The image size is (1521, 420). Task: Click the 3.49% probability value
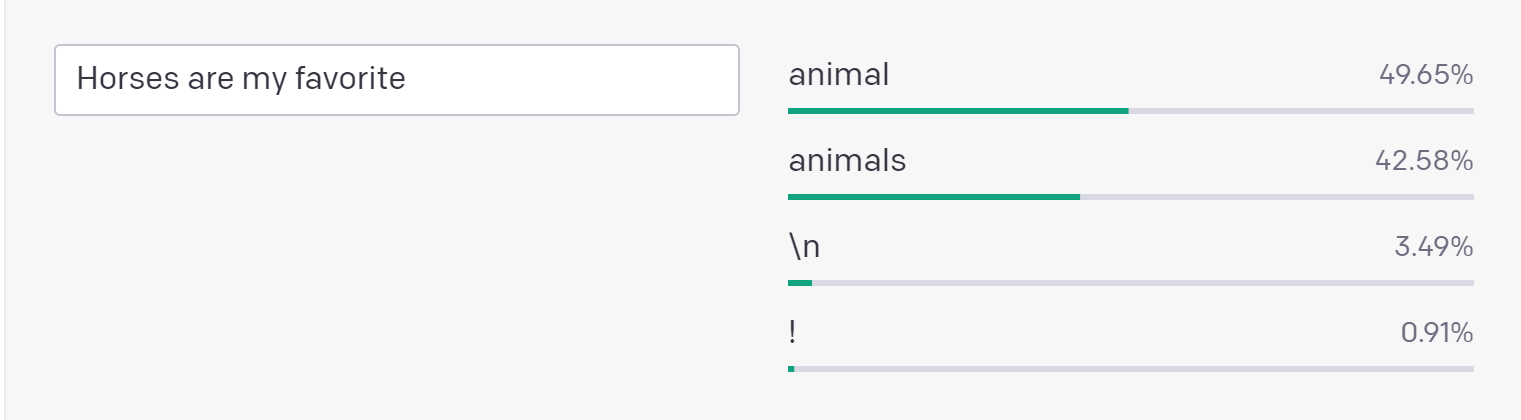click(1433, 247)
